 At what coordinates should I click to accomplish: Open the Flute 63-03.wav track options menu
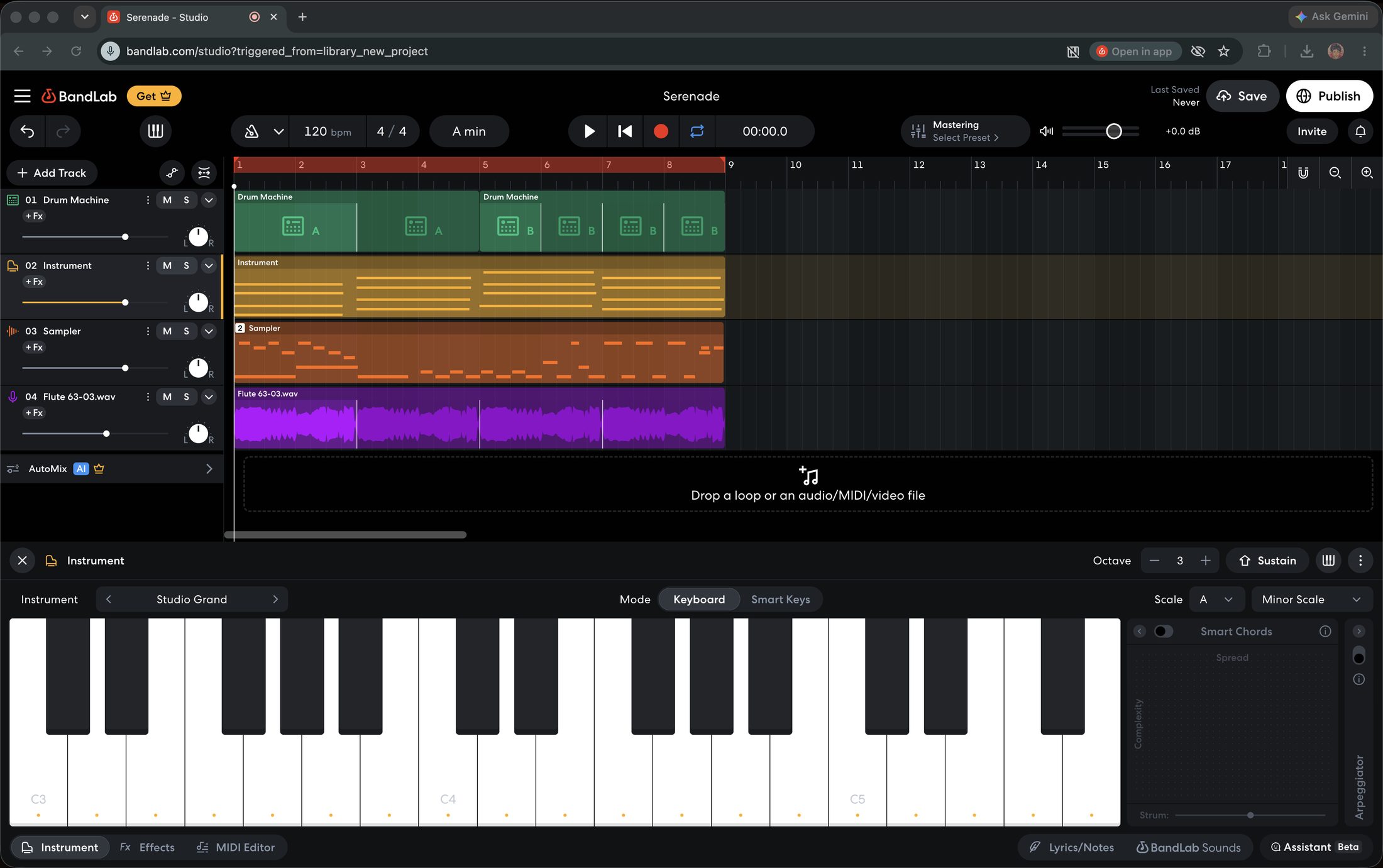point(148,397)
